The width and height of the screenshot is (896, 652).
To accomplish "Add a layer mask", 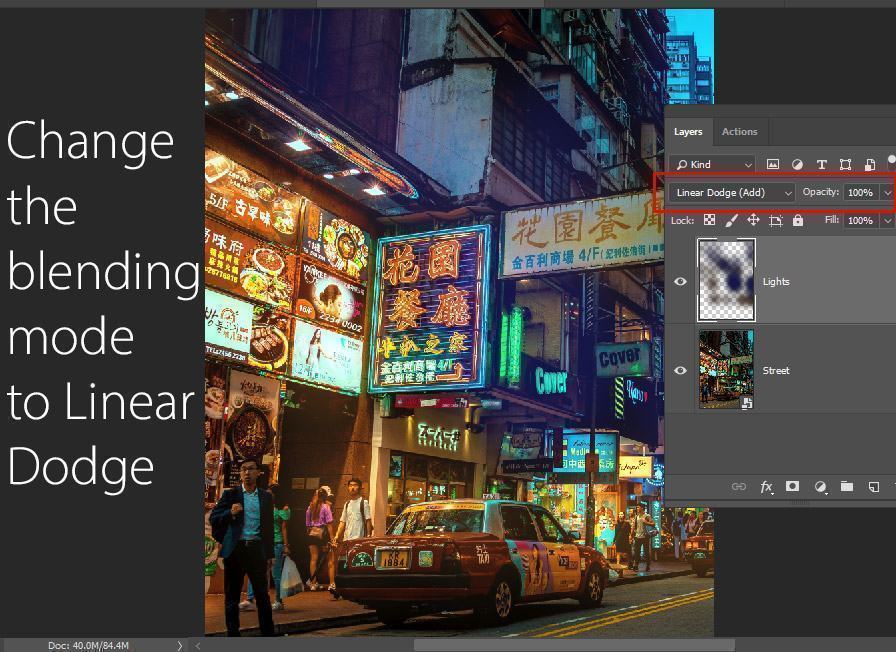I will pyautogui.click(x=792, y=487).
